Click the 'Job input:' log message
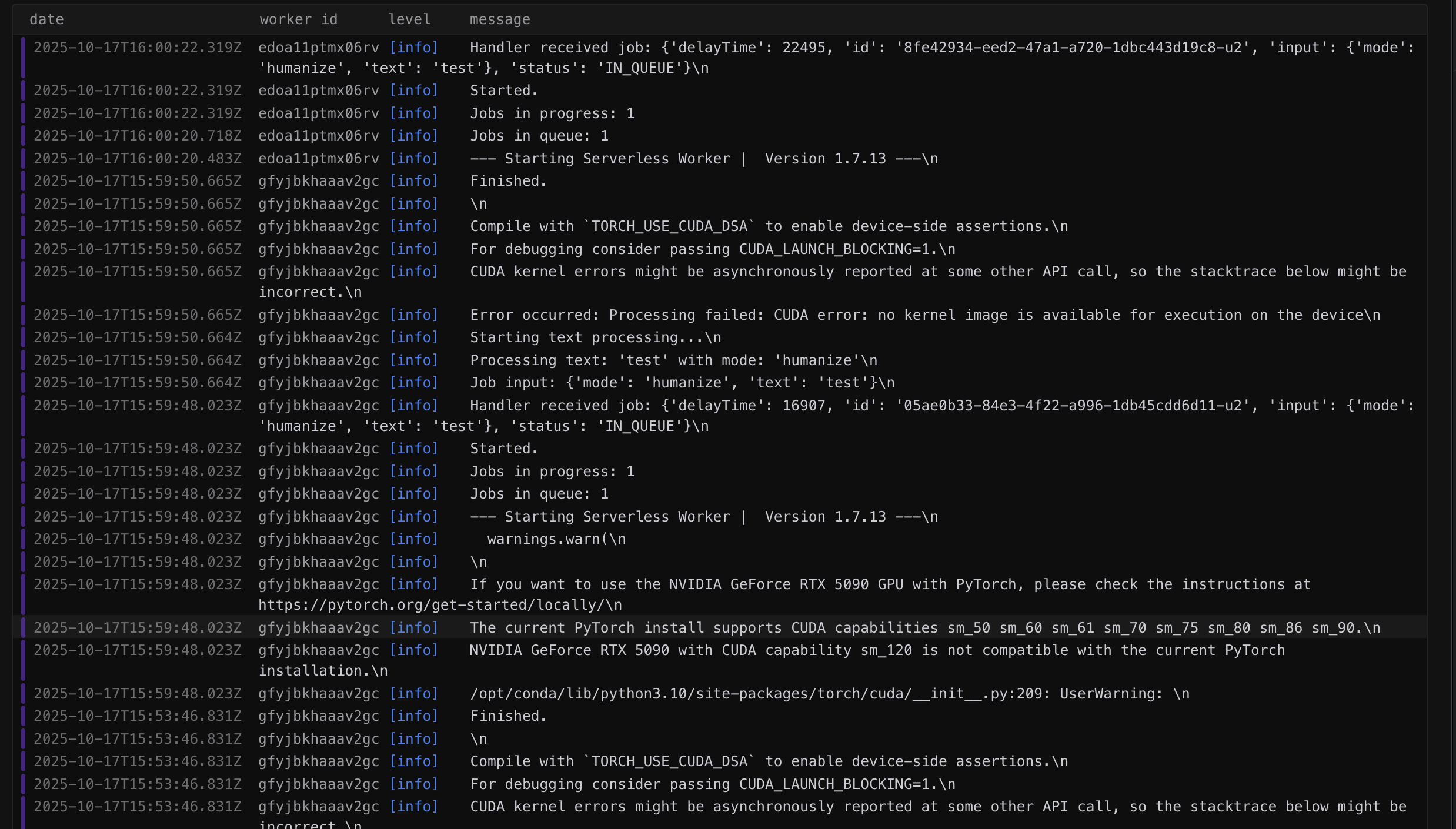Screen dimensions: 1456x829 (x=682, y=383)
